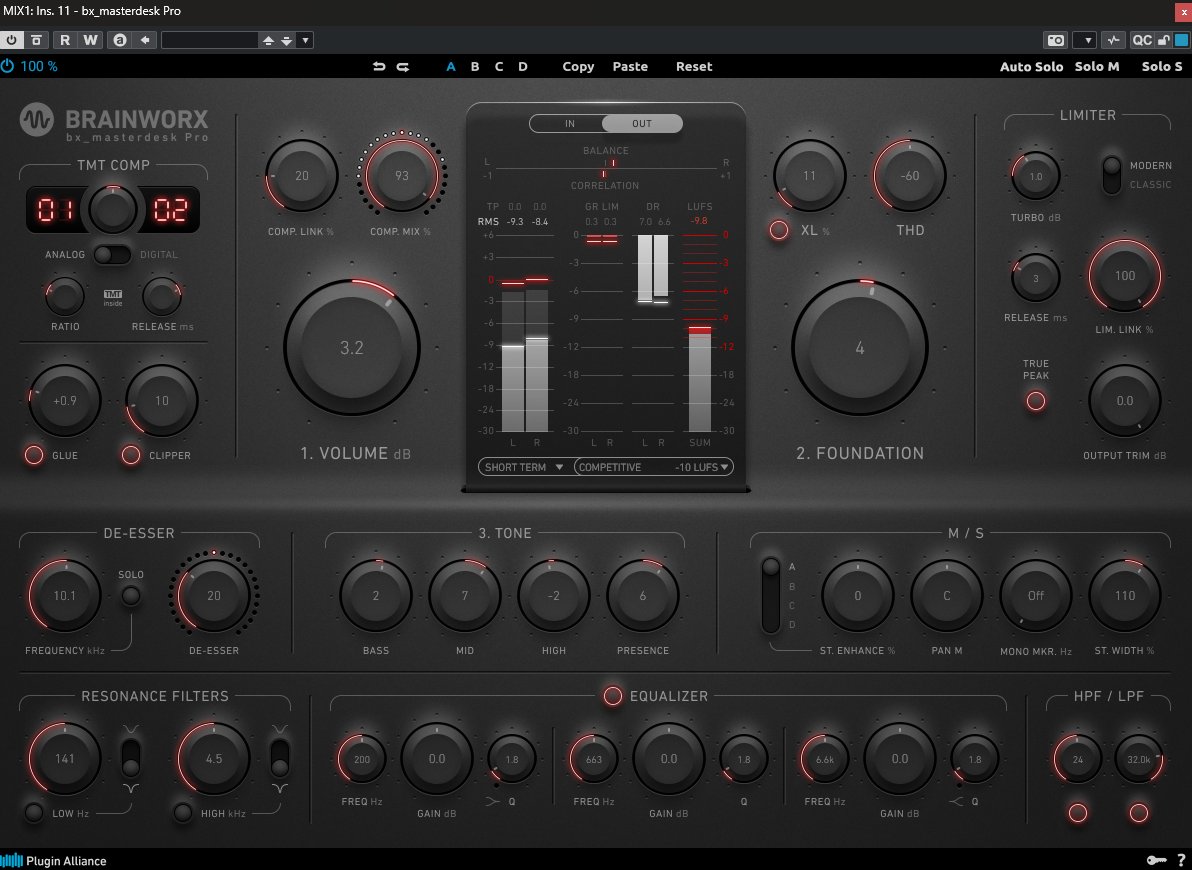
Task: Switch the meter display to OUT
Action: [x=642, y=123]
